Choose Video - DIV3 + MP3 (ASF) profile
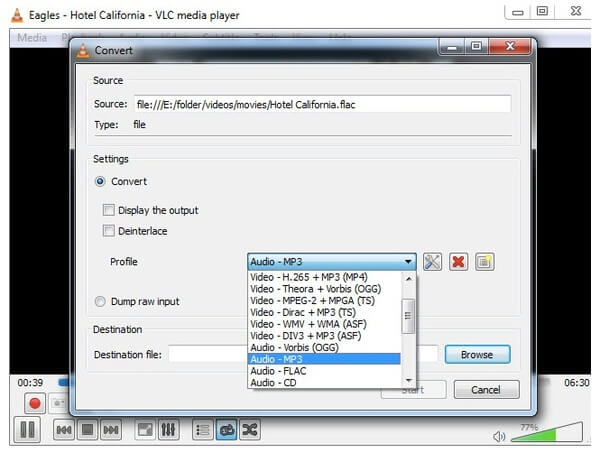The height and width of the screenshot is (453, 600). point(324,336)
